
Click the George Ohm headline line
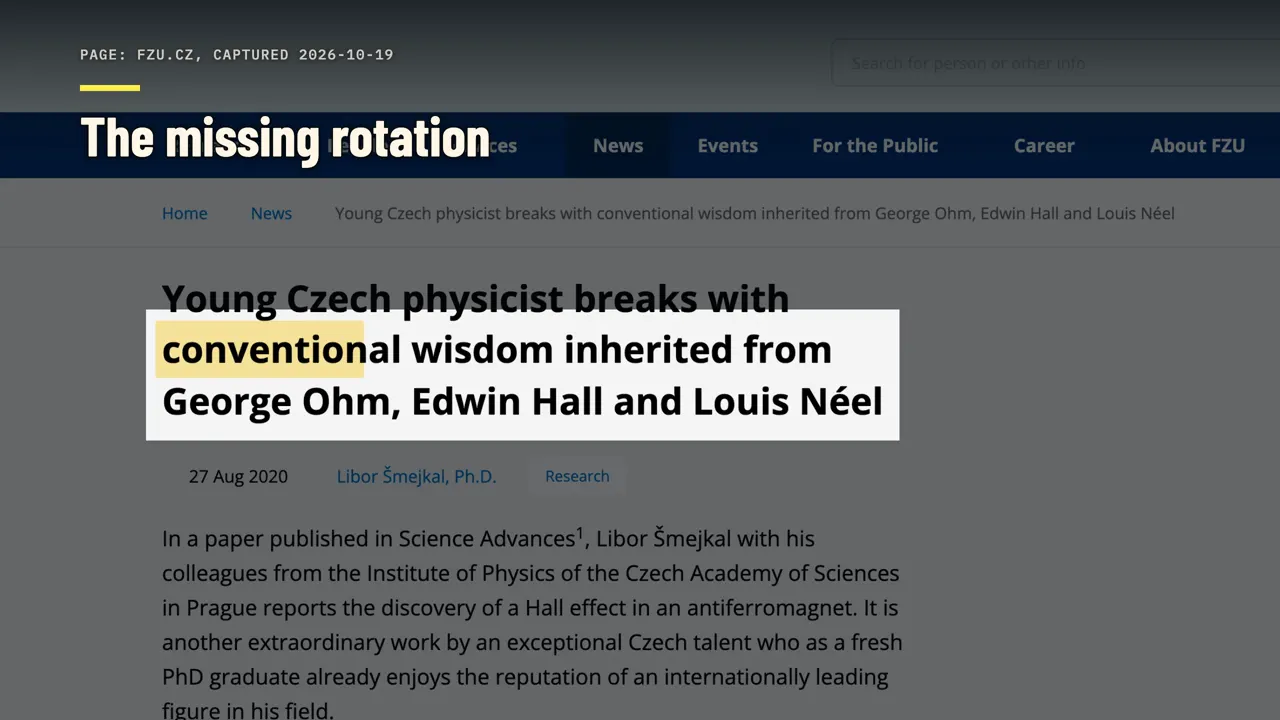point(522,401)
